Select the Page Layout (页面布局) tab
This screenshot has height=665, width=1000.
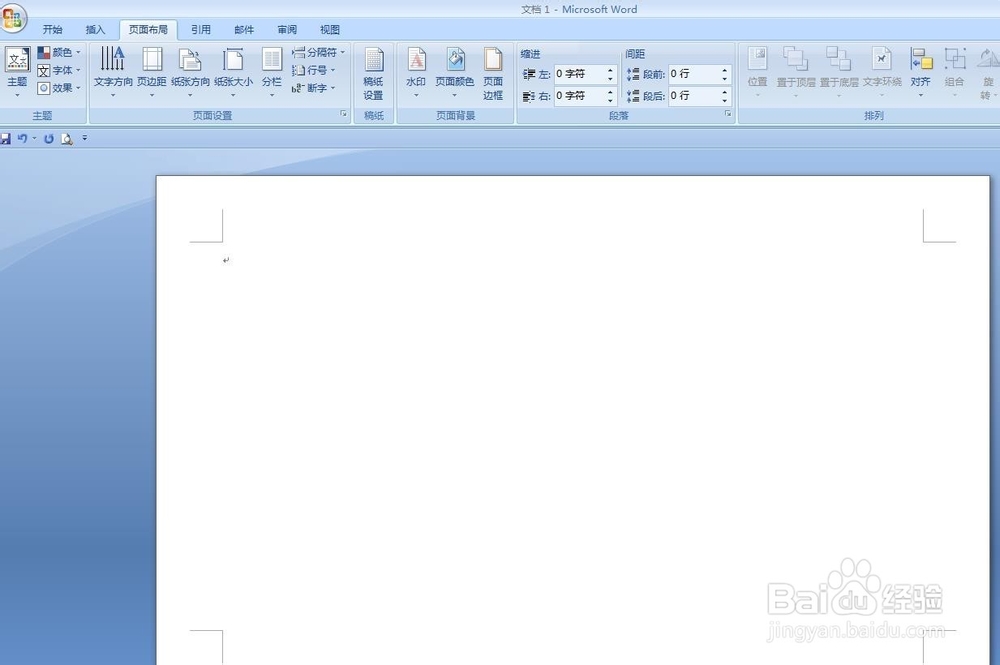click(x=148, y=29)
